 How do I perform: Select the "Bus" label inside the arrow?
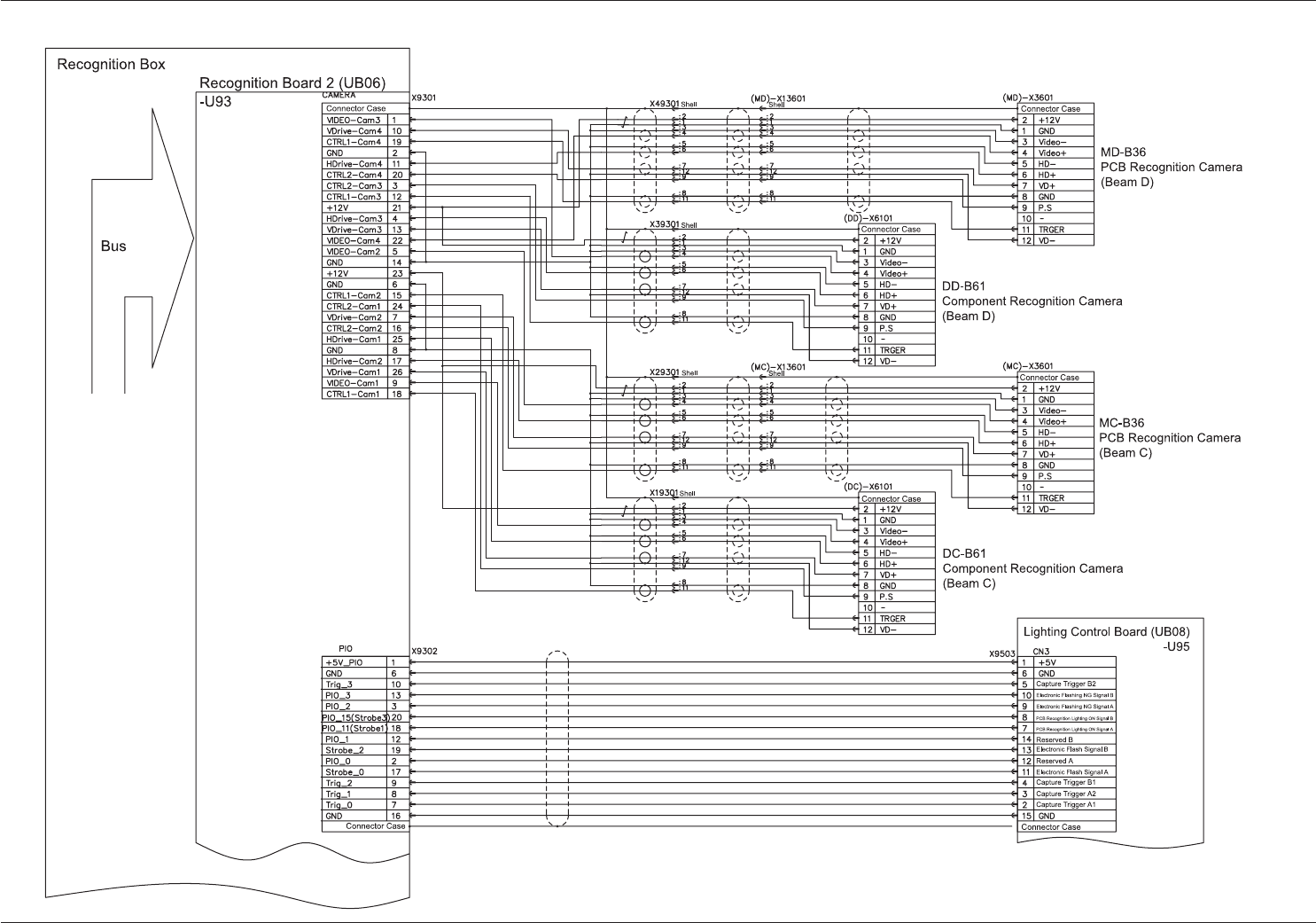(x=113, y=246)
